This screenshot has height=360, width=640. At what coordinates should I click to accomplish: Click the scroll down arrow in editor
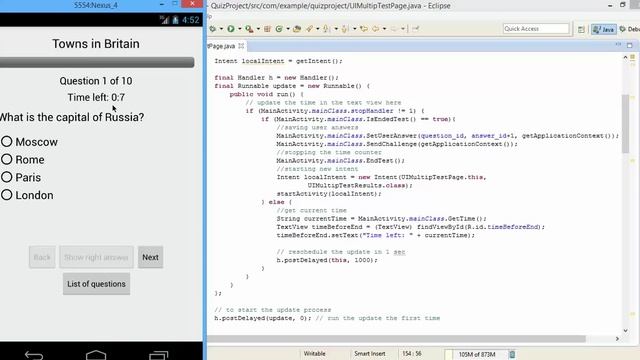pyautogui.click(x=625, y=330)
